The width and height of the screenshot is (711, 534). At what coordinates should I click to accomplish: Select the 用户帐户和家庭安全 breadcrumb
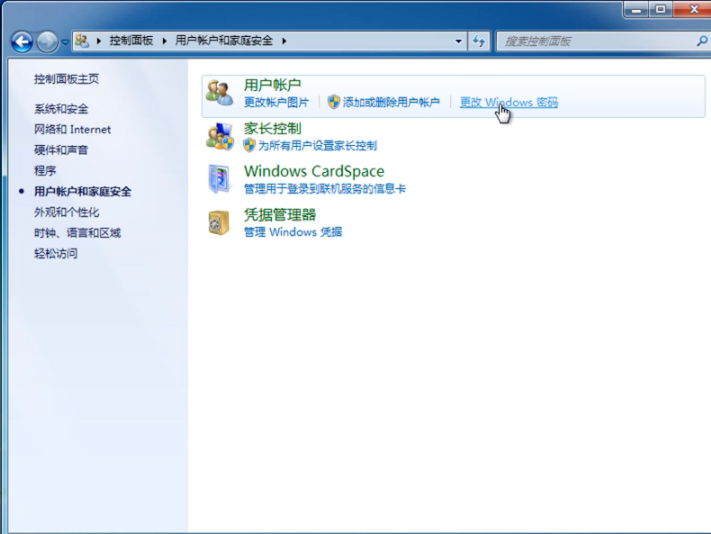[x=224, y=41]
